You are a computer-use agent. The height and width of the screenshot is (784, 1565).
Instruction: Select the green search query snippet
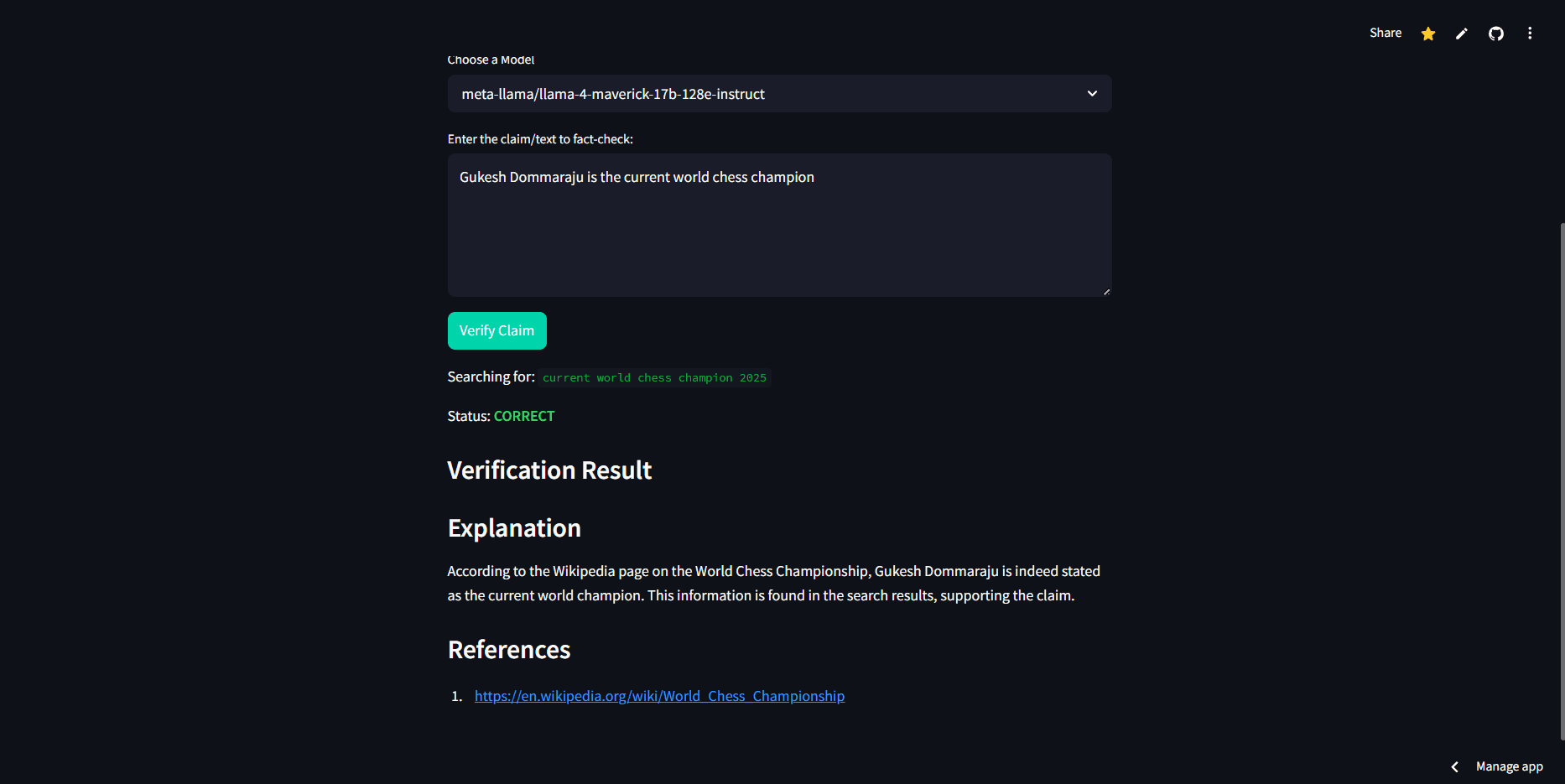(654, 377)
